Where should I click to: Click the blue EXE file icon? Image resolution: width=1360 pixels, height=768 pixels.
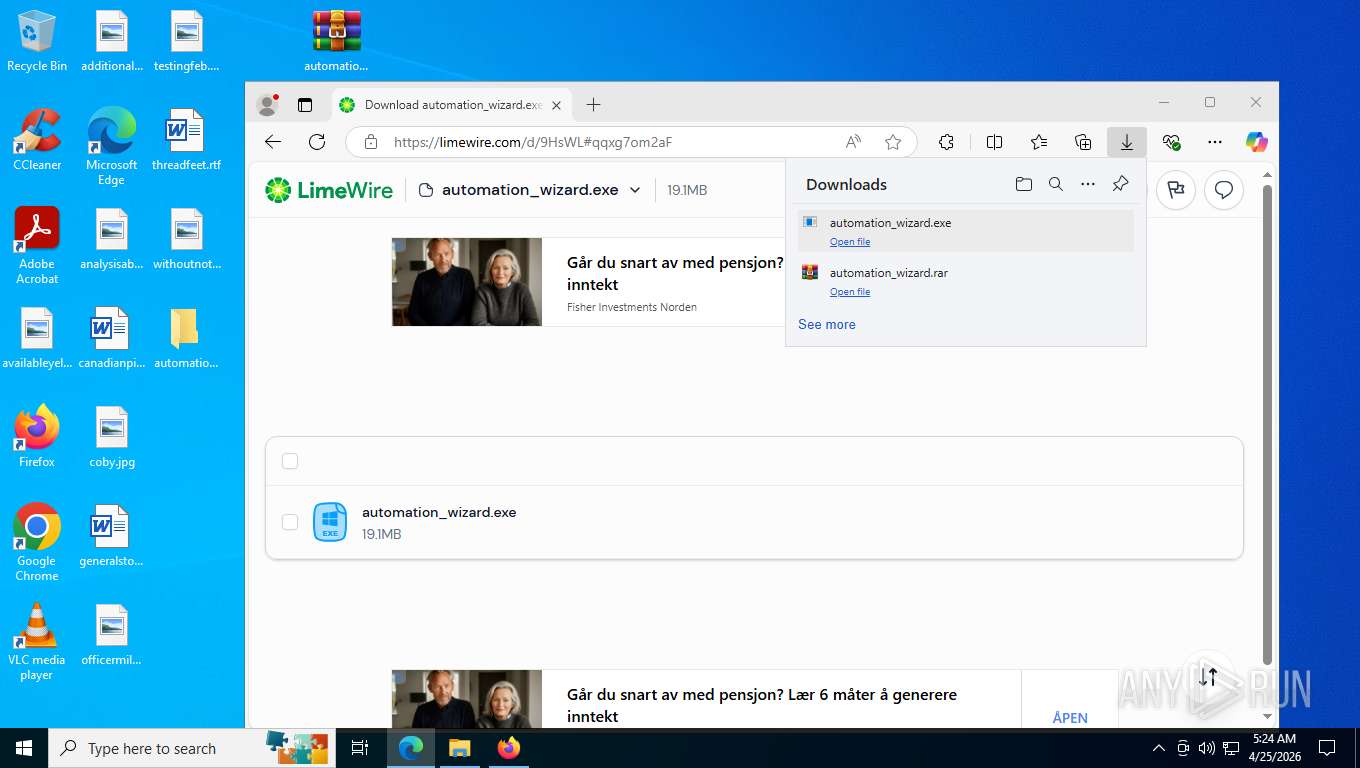pyautogui.click(x=330, y=522)
